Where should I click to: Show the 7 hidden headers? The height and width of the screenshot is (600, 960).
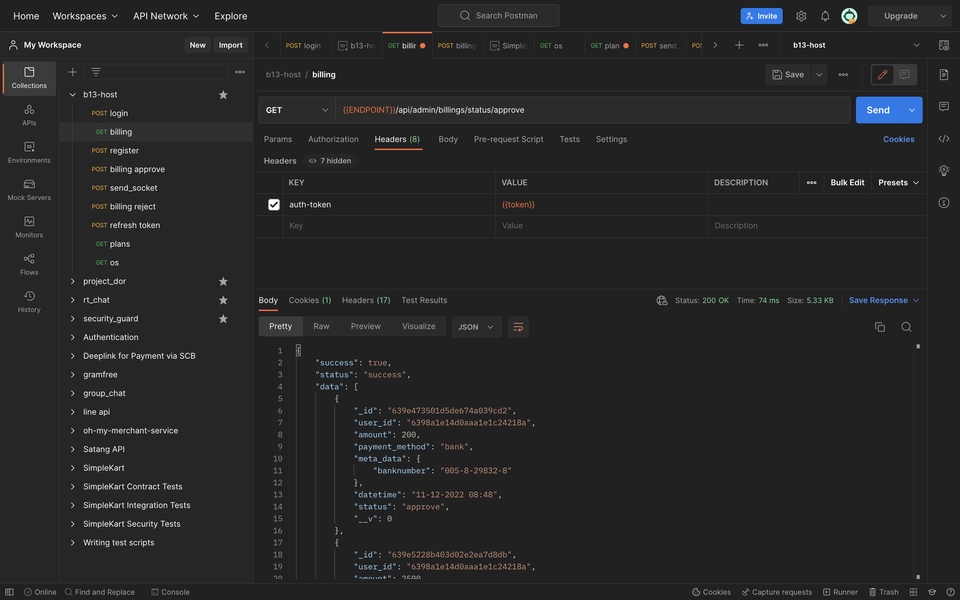[330, 160]
